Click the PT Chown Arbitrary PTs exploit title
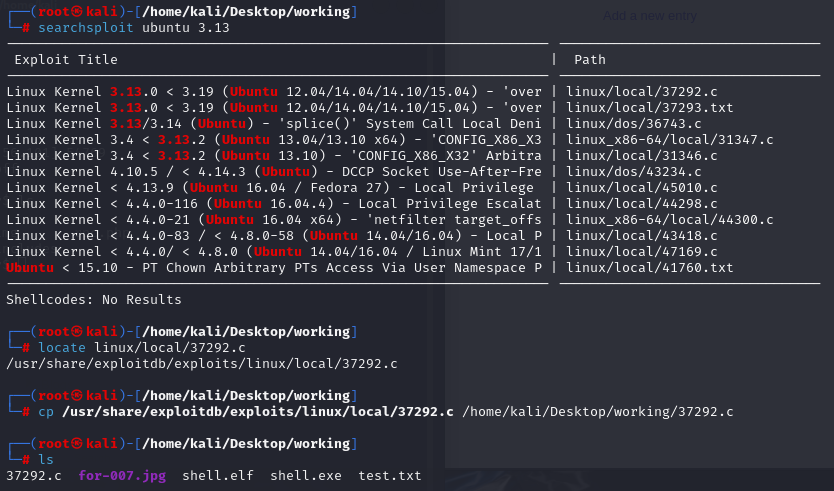Screen dimensions: 834x491 (x=274, y=267)
